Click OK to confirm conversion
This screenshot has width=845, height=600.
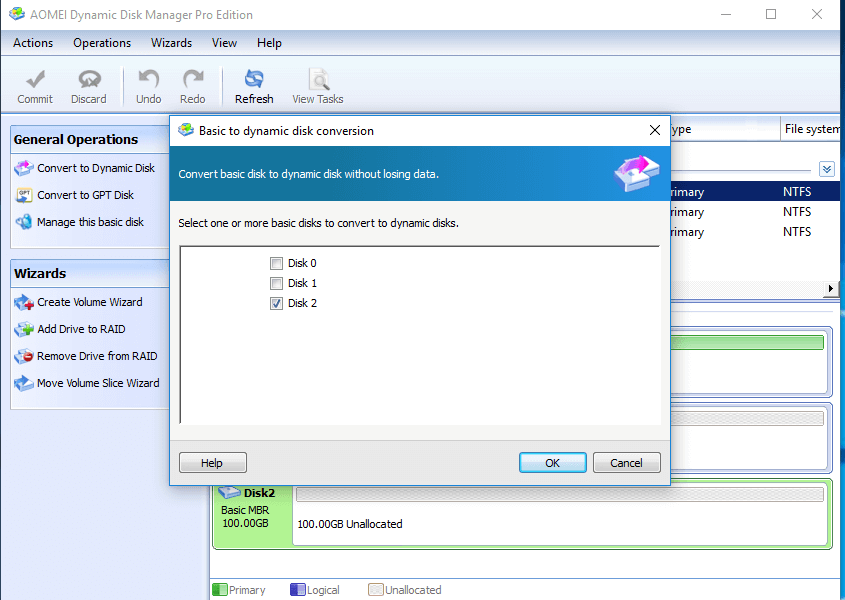click(552, 463)
